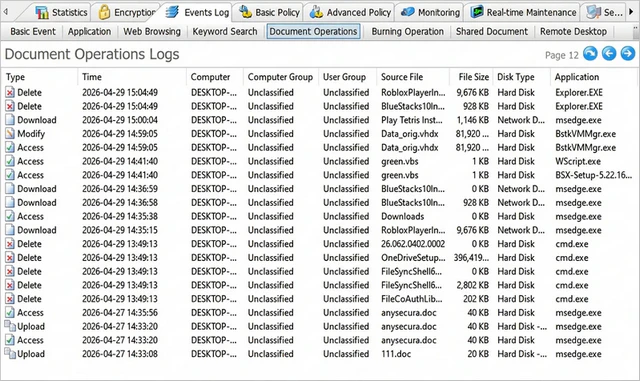Click the BSX-Setup-5.22.16... application cell
Image resolution: width=640 pixels, height=381 pixels.
coord(593,175)
